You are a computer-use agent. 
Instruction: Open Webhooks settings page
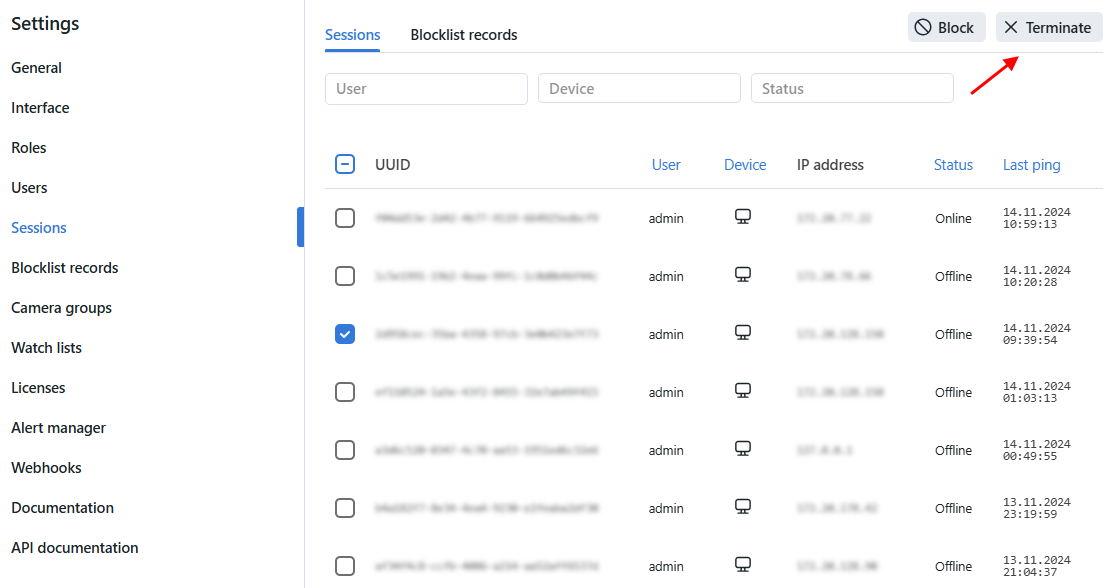coord(47,468)
